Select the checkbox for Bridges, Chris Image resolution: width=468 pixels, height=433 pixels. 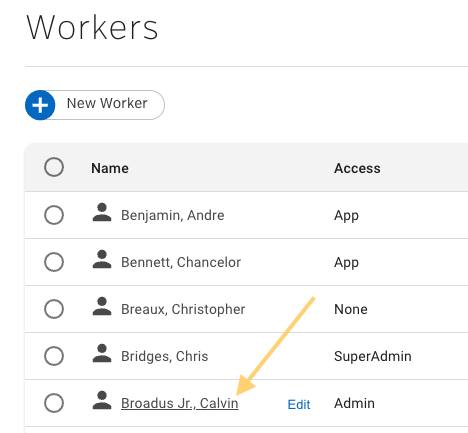(54, 356)
